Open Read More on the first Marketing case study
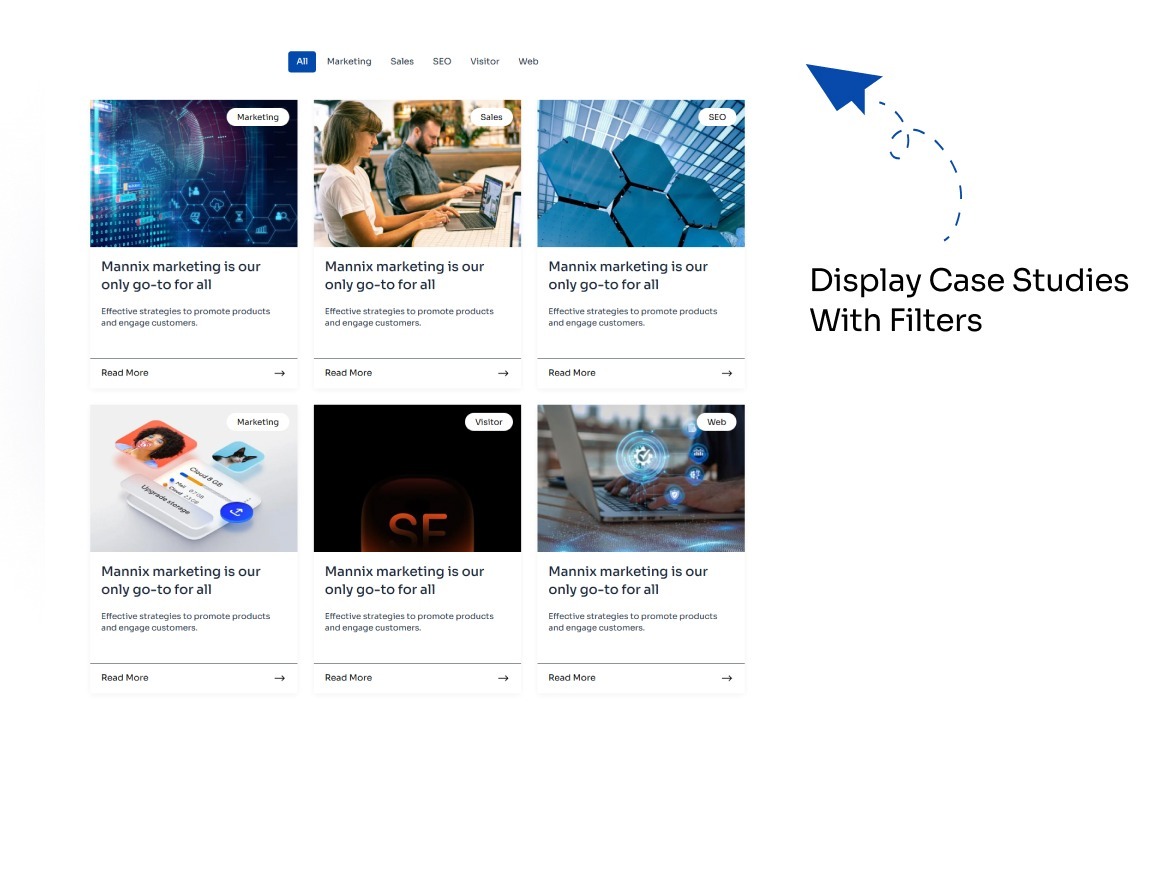This screenshot has height=878, width=1170. click(124, 372)
